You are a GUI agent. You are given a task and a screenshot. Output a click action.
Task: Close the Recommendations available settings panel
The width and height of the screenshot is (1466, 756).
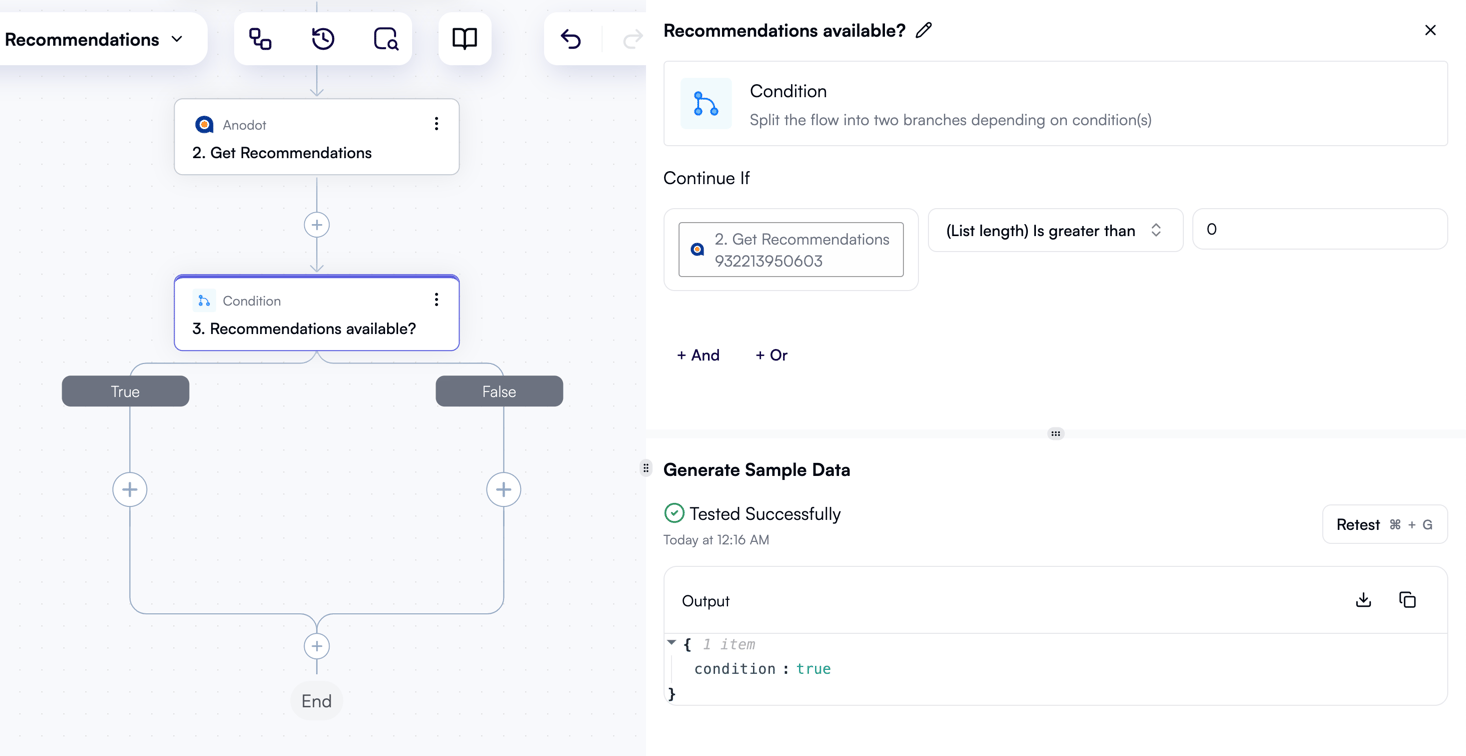click(x=1430, y=30)
